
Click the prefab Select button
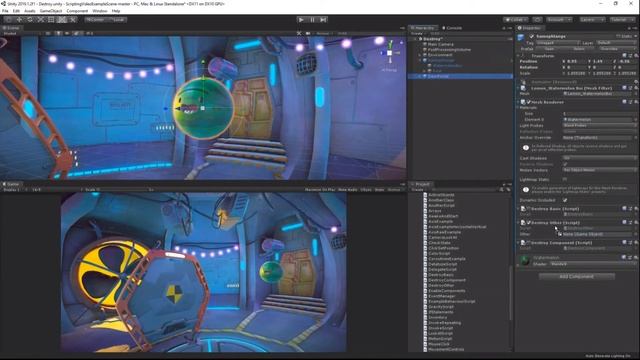pyautogui.click(x=579, y=49)
